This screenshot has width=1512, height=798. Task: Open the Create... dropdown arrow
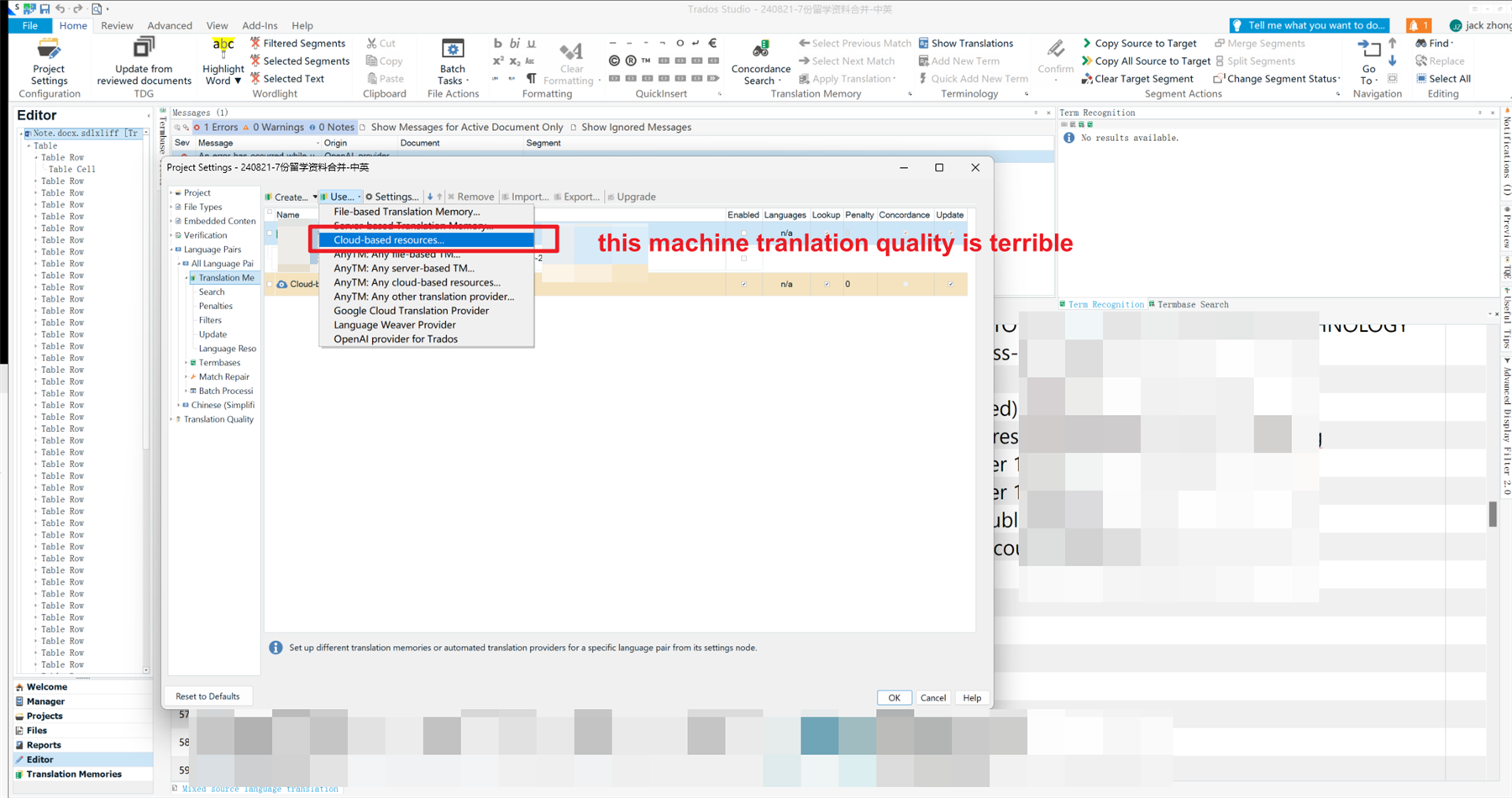tap(315, 197)
